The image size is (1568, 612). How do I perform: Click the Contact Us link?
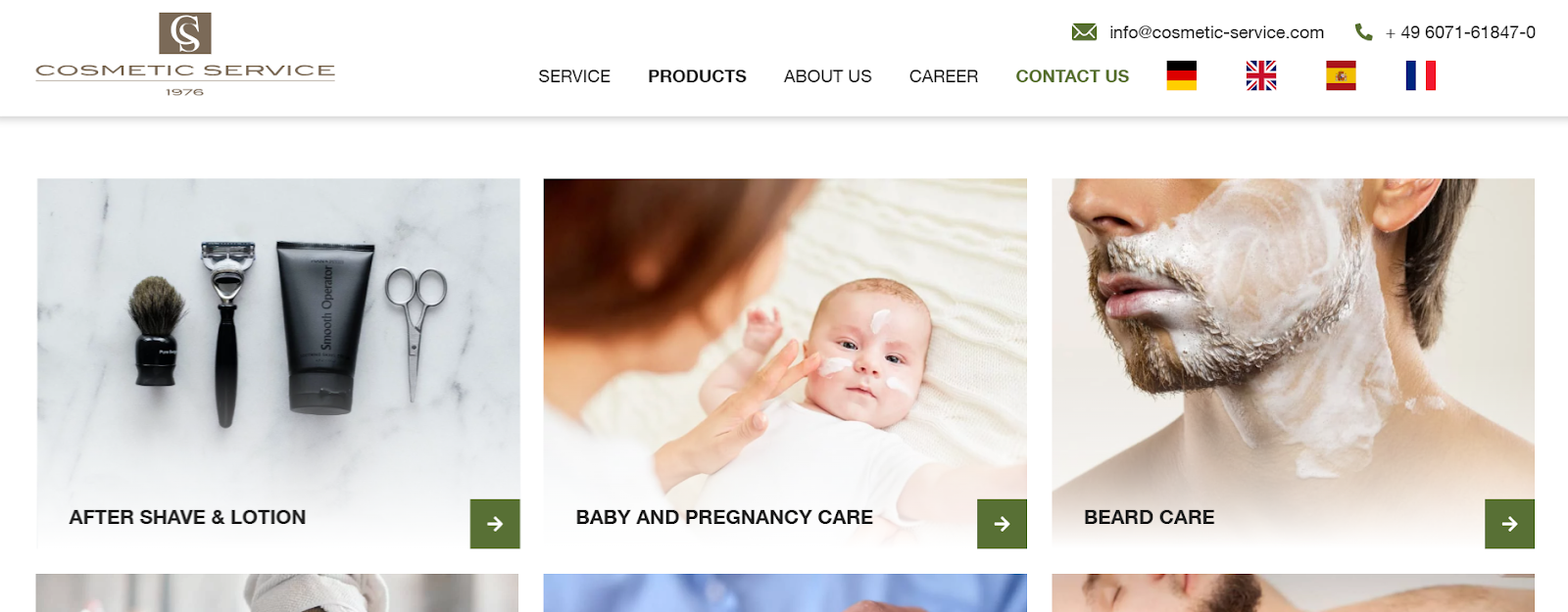[1072, 76]
